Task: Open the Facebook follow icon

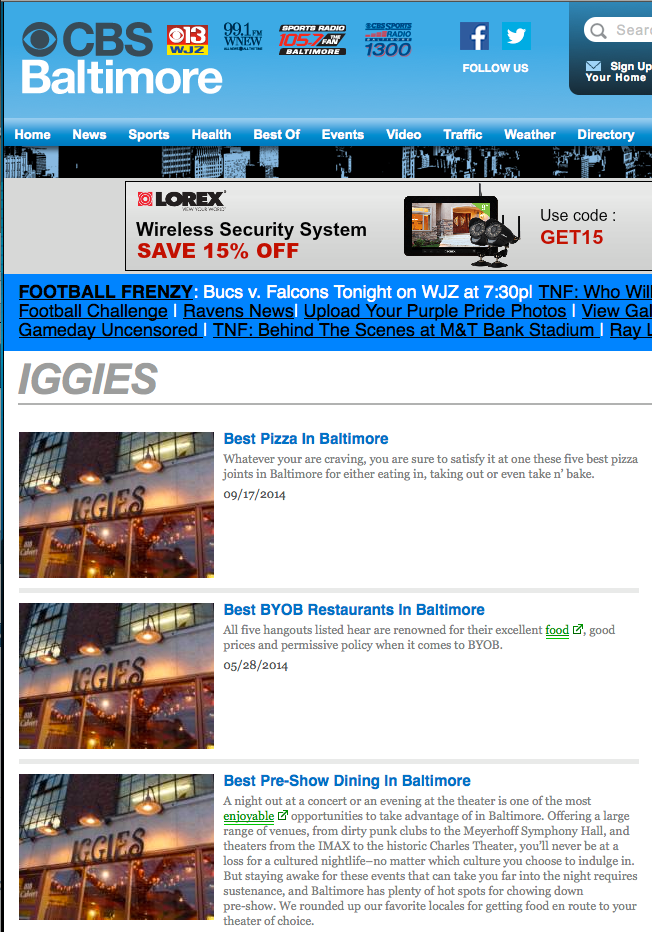Action: pyautogui.click(x=474, y=36)
